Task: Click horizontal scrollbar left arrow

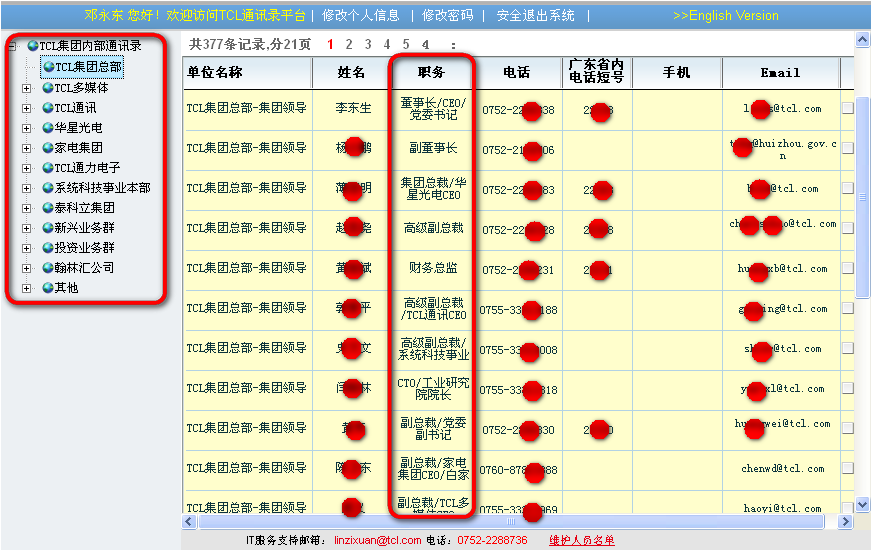Action: coord(189,522)
